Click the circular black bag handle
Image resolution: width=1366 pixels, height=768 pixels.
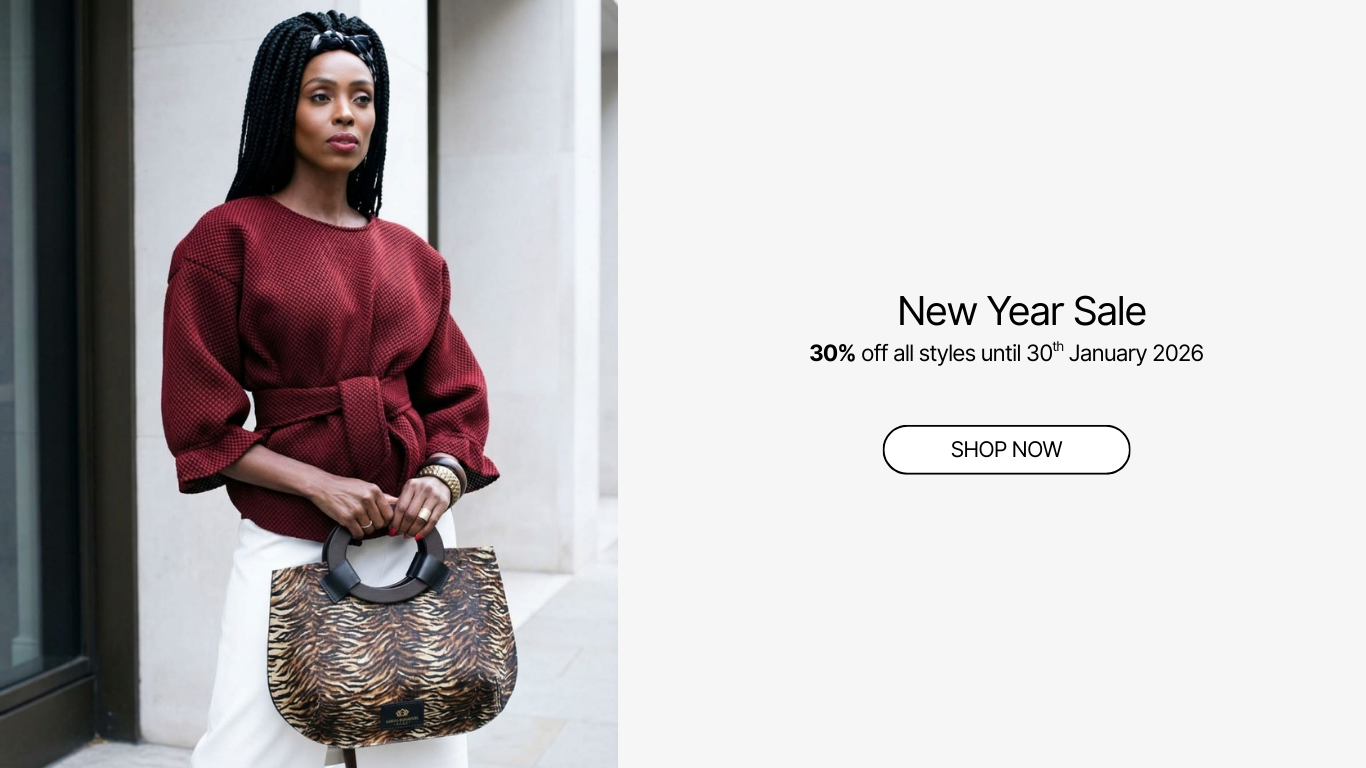click(x=384, y=565)
